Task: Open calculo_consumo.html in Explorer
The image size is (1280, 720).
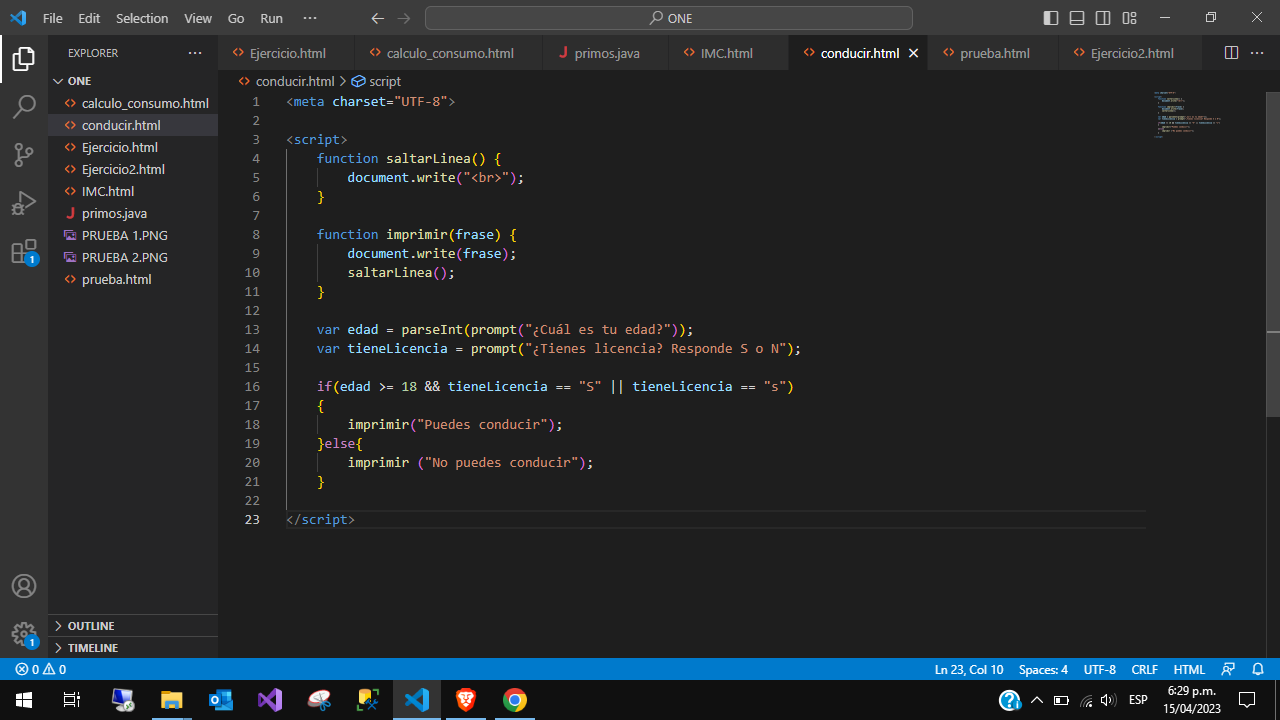Action: pyautogui.click(x=133, y=103)
